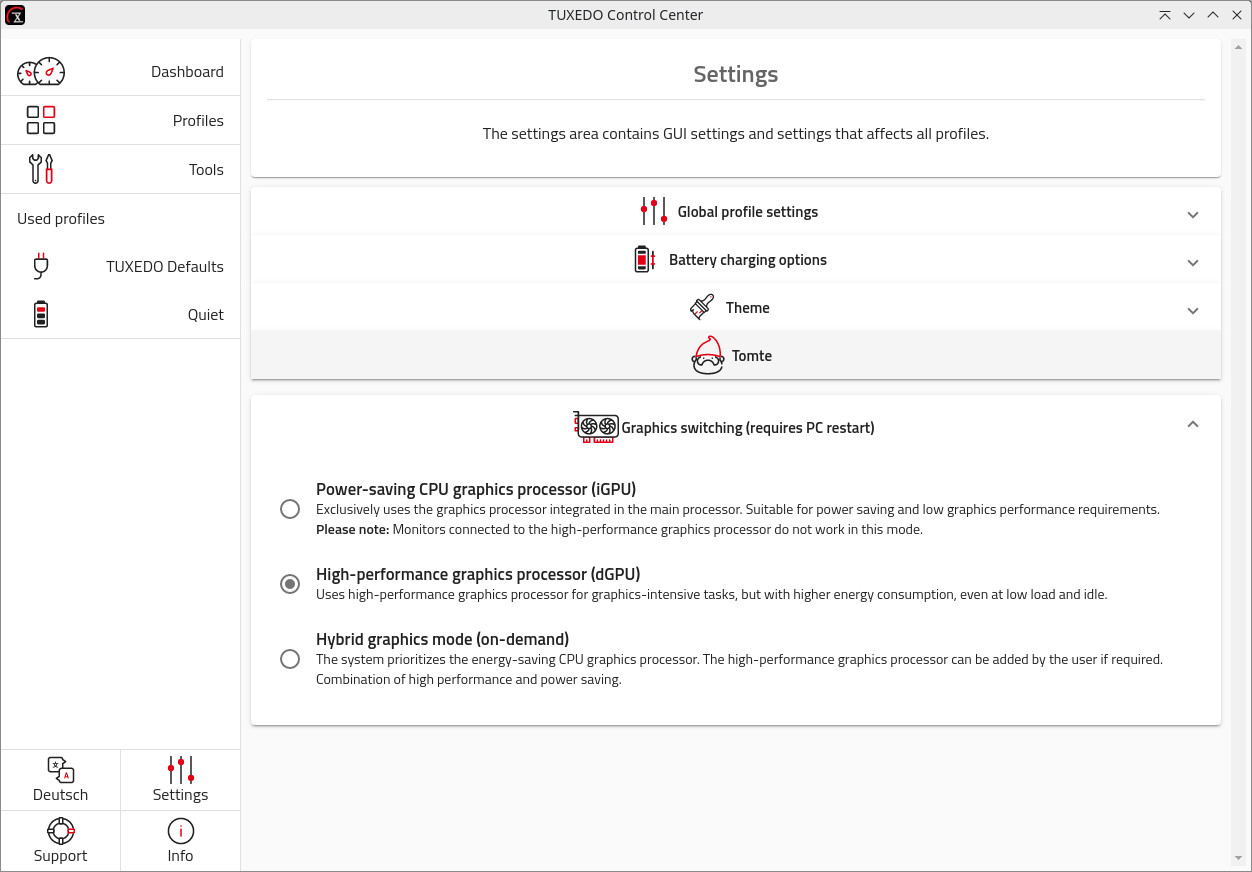The width and height of the screenshot is (1252, 872).
Task: Select the Quiet profile label
Action: pyautogui.click(x=206, y=315)
